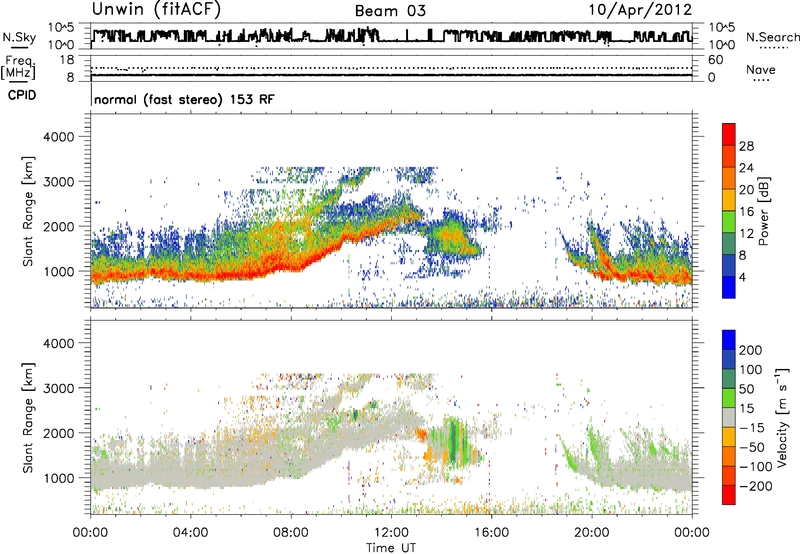Click the '16:00' time tick label
Image resolution: width=800 pixels, height=554 pixels.
(491, 533)
